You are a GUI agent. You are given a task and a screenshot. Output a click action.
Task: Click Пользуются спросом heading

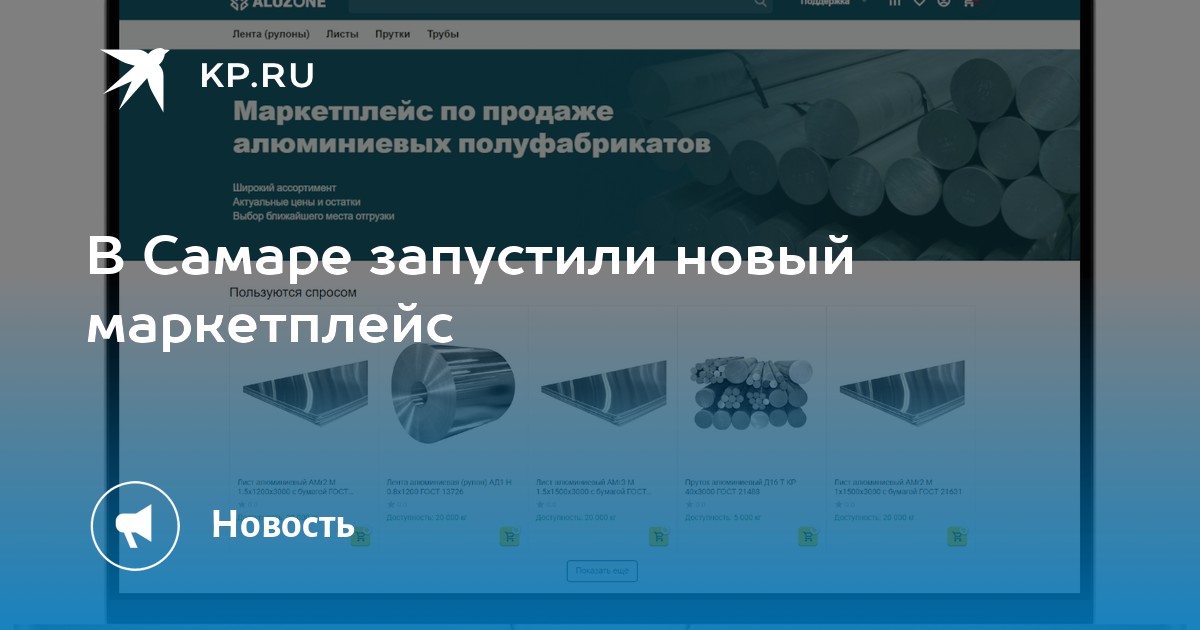coord(293,293)
